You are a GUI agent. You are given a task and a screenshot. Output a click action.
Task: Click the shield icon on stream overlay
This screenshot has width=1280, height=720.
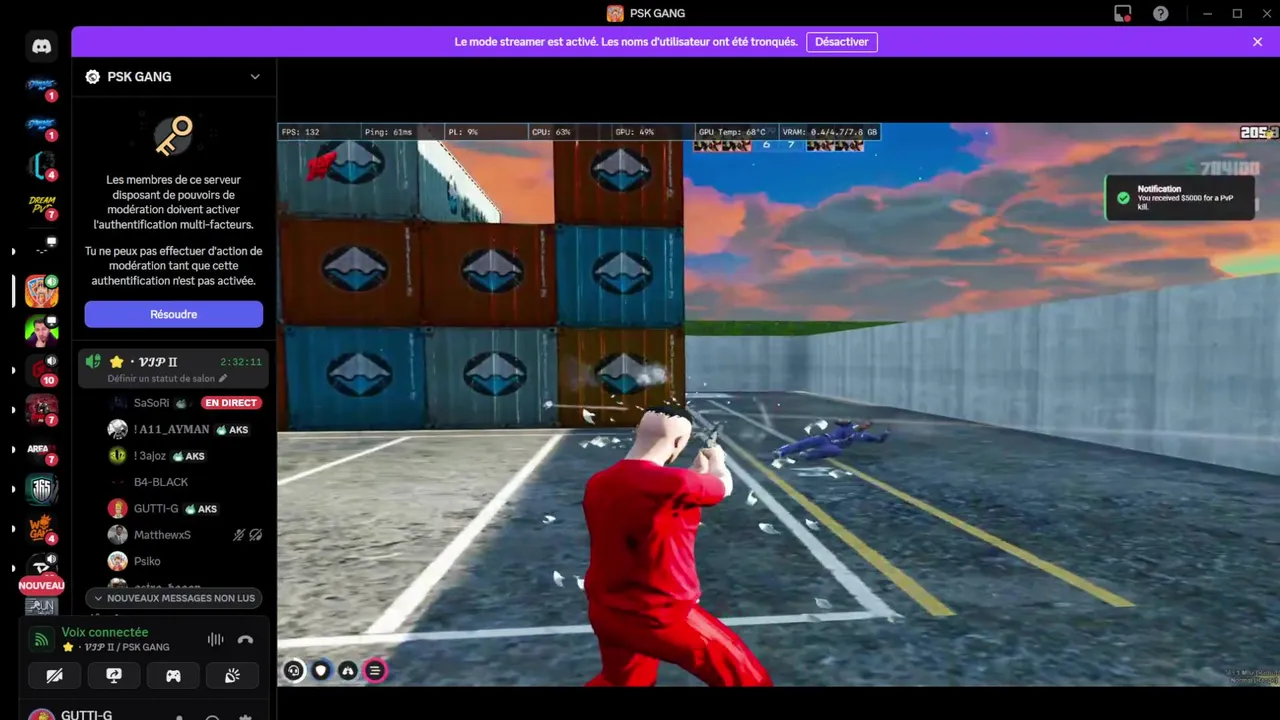coord(321,671)
